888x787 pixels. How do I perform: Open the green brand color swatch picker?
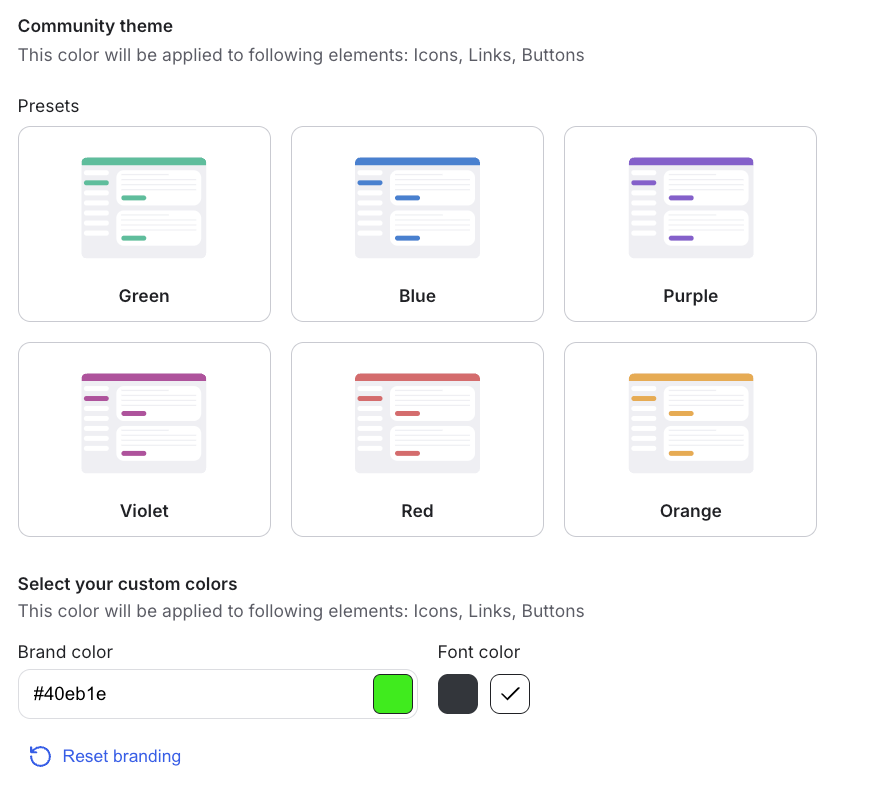click(393, 693)
